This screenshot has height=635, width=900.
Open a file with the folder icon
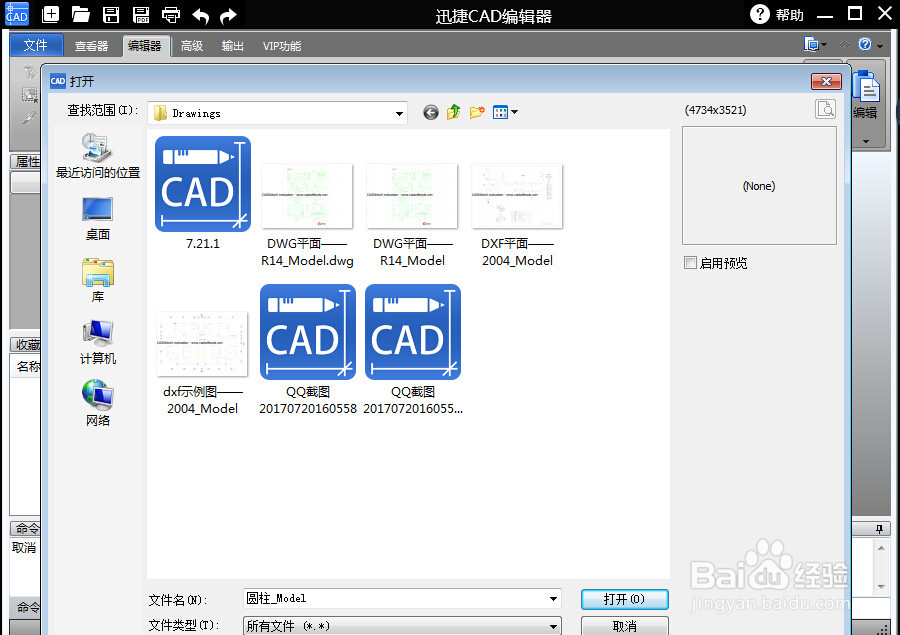tap(80, 14)
